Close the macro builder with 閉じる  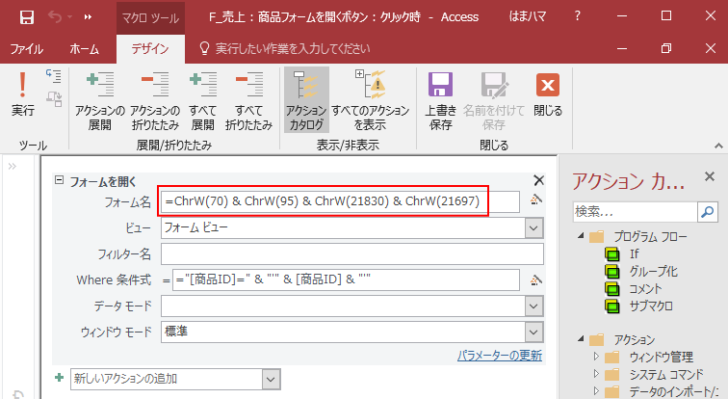(548, 94)
